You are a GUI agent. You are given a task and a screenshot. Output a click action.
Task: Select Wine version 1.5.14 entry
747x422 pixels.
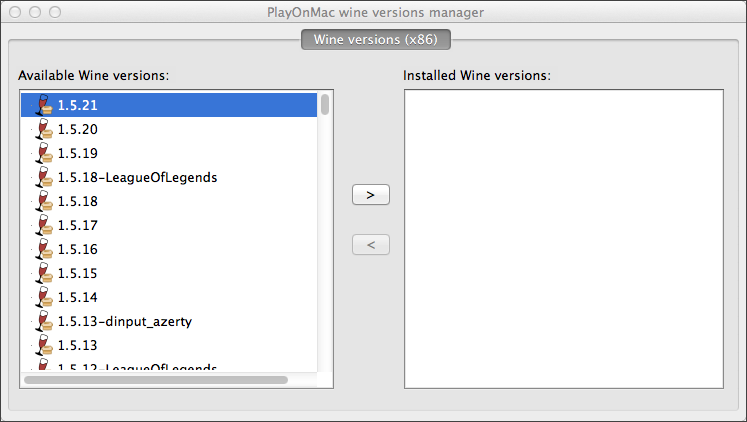pyautogui.click(x=78, y=297)
